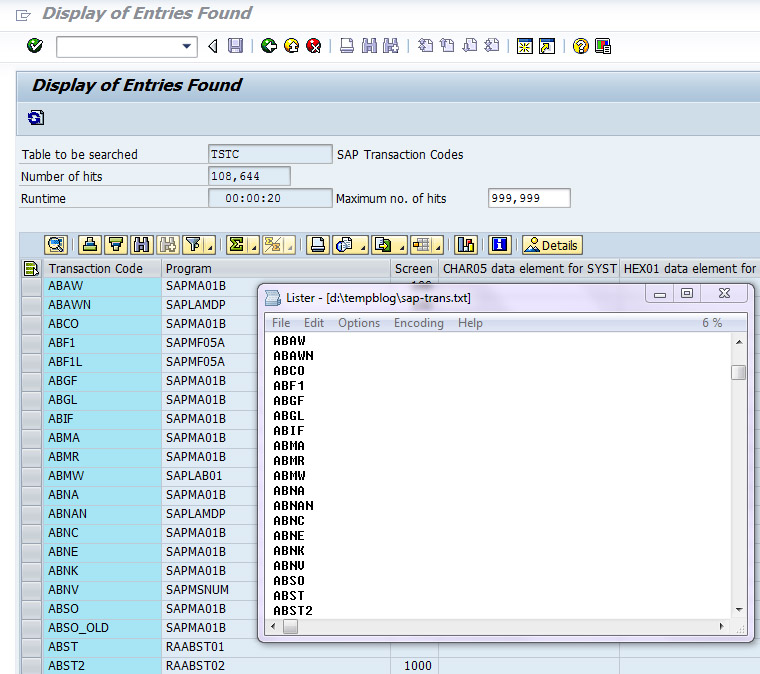This screenshot has width=760, height=674.
Task: Sort ascending in the grid toolbar
Action: [90, 245]
